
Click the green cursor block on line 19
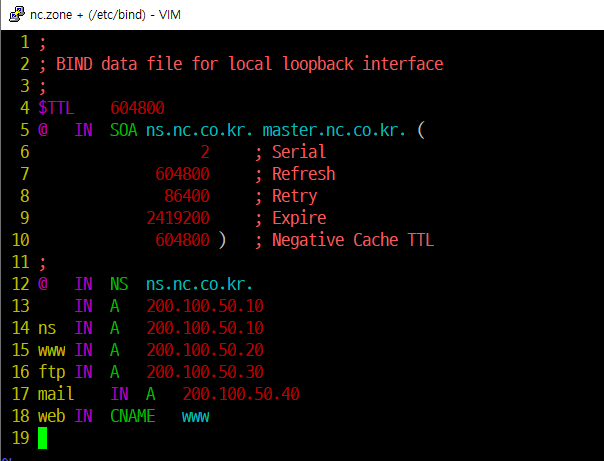coord(42,438)
